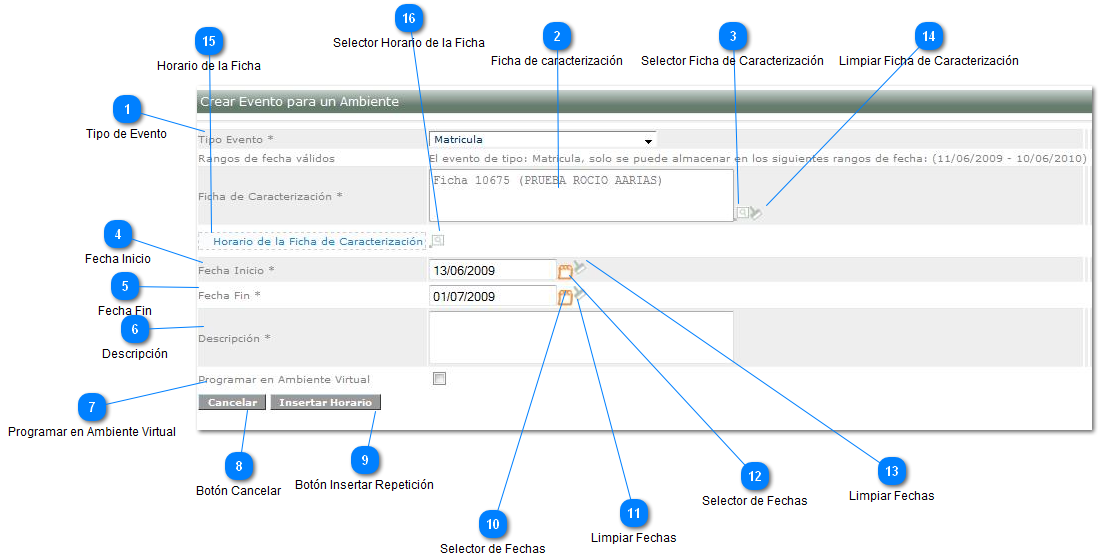Click the Horario de la Ficha selector icon
Image resolution: width=1105 pixels, height=559 pixels.
(x=438, y=241)
